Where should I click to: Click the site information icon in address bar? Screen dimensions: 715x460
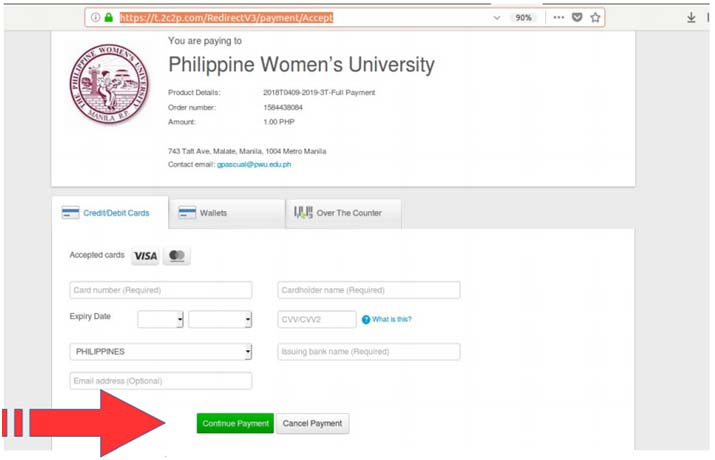(x=95, y=17)
